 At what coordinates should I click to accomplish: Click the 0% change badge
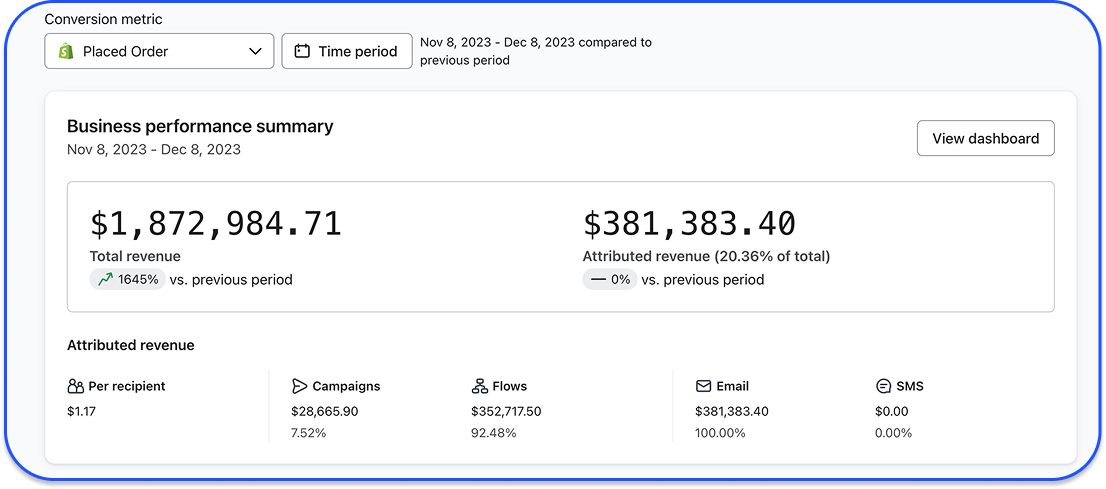(x=609, y=280)
